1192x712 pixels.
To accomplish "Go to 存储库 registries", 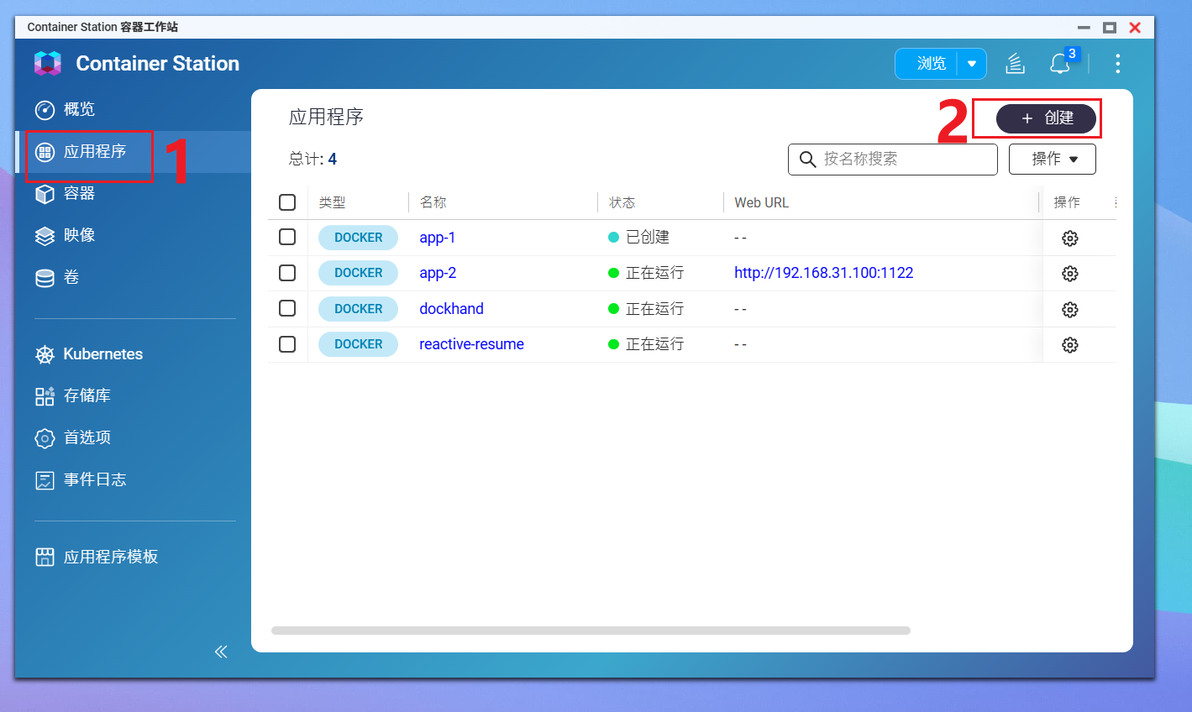I will tap(73, 396).
